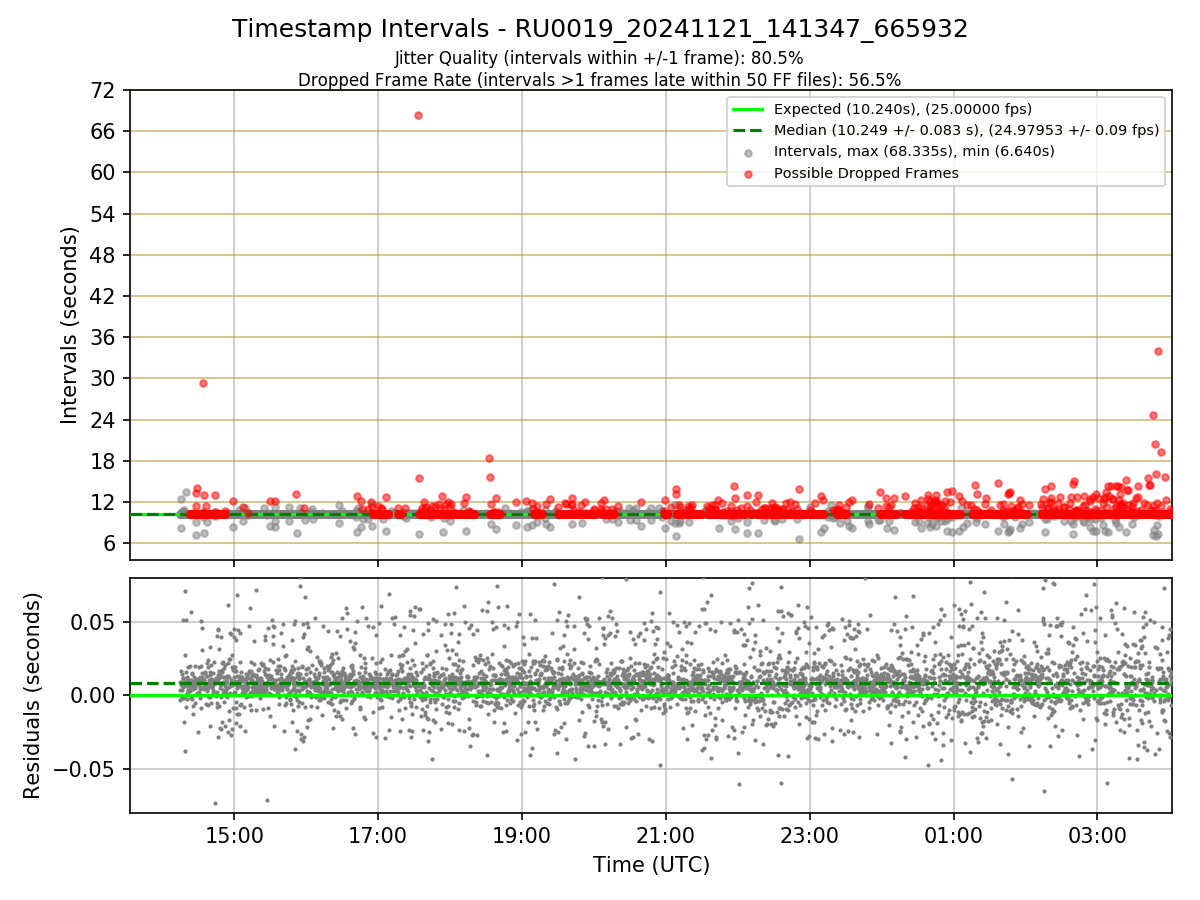Click the solid green Expected legend line
1200x900 pixels.
[749, 110]
